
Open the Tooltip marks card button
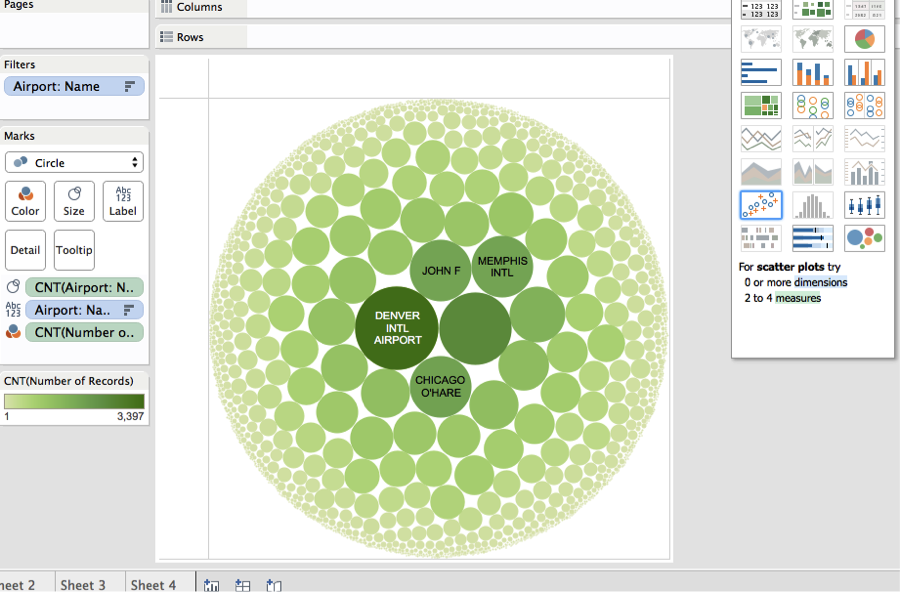coord(74,250)
